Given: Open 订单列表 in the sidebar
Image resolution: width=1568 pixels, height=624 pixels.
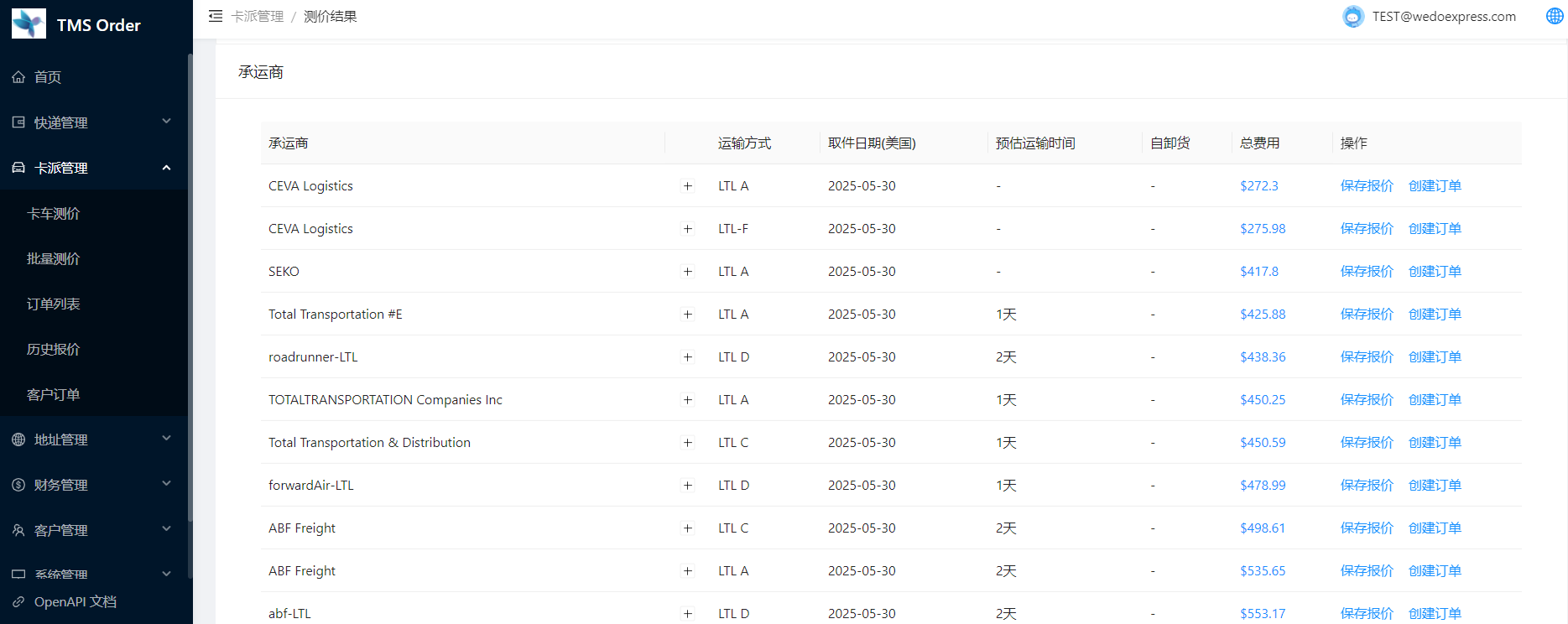Looking at the screenshot, I should [x=54, y=304].
